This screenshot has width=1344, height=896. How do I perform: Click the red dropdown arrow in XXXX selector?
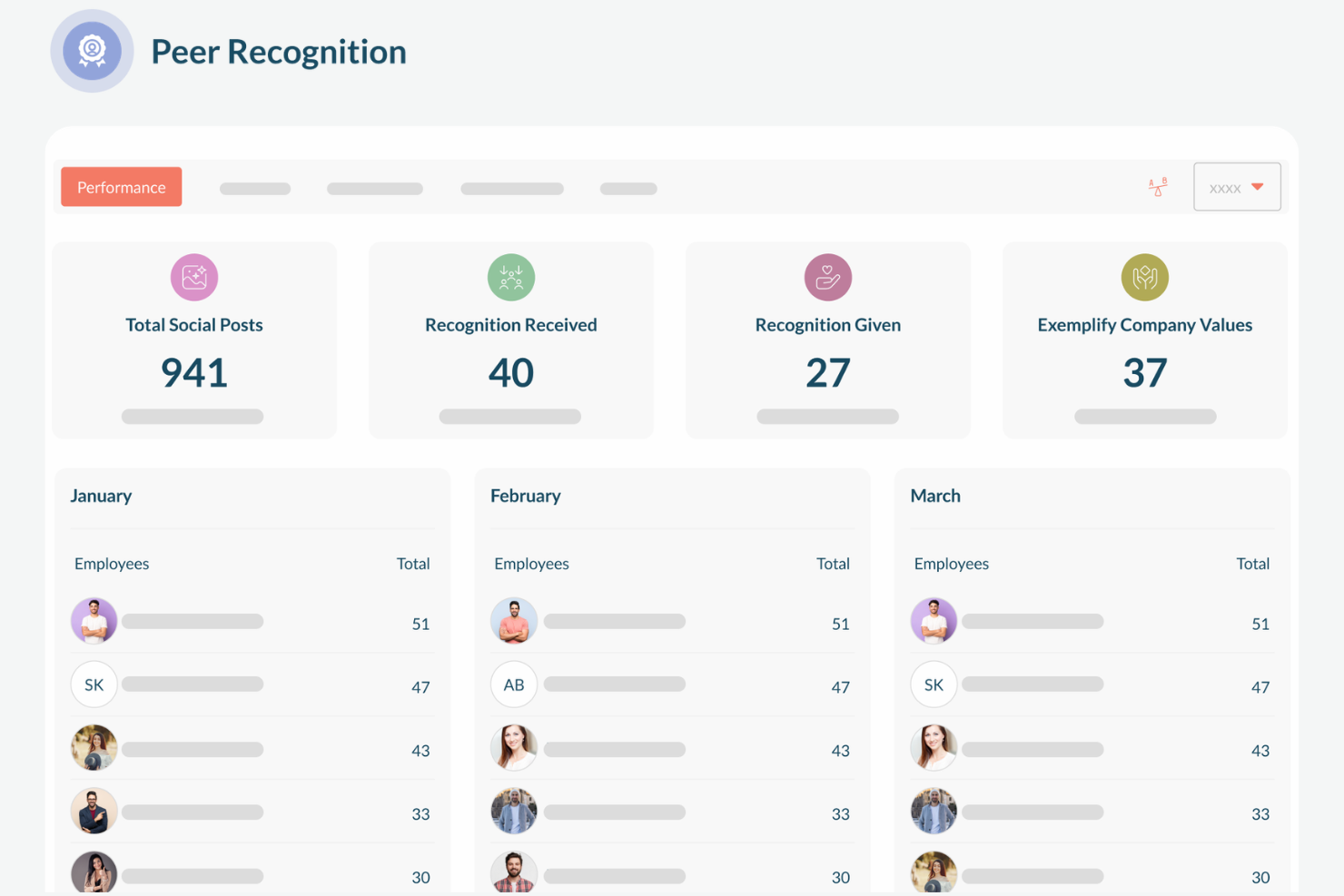pos(1259,186)
